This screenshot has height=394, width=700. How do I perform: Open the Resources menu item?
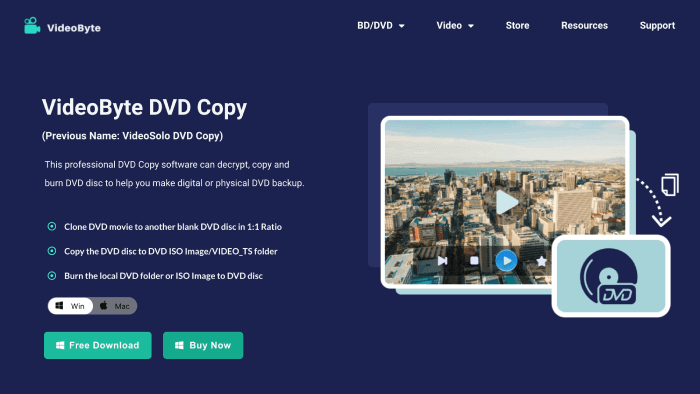pyautogui.click(x=584, y=25)
